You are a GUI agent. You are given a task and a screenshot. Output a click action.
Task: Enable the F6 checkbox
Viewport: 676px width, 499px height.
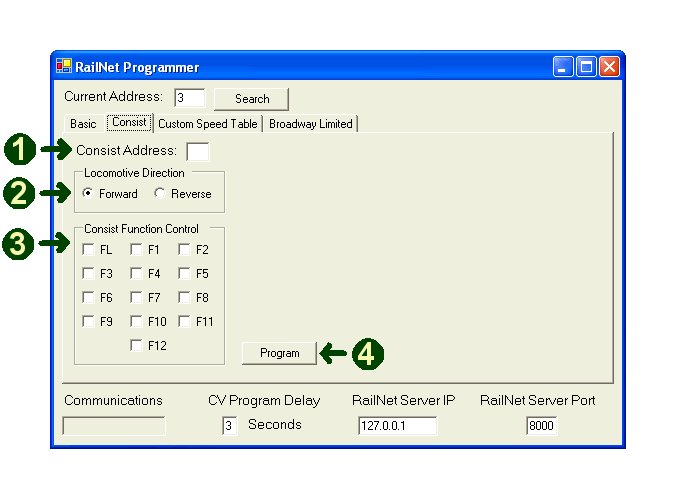click(88, 297)
